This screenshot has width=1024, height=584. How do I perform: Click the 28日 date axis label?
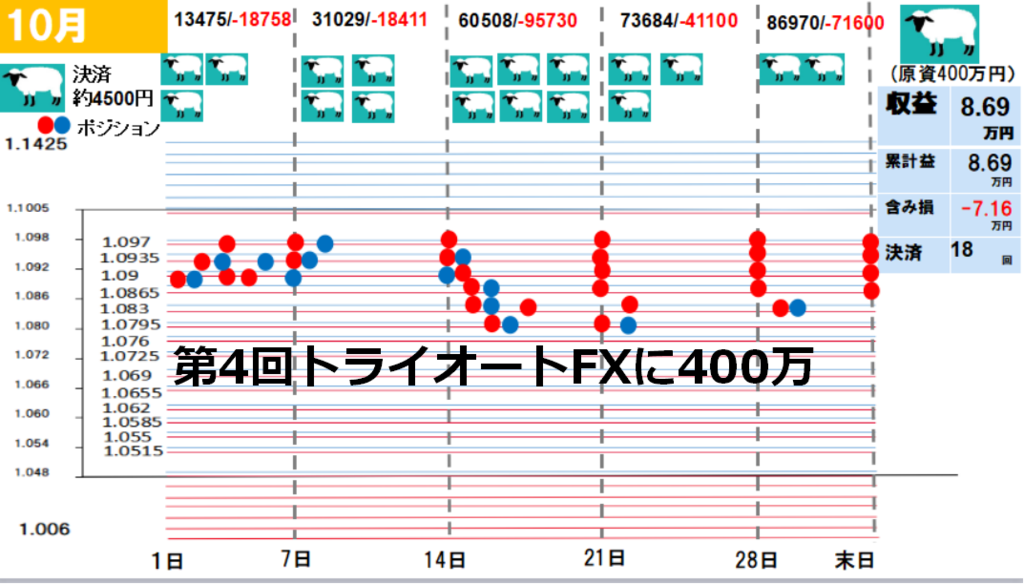pos(756,560)
